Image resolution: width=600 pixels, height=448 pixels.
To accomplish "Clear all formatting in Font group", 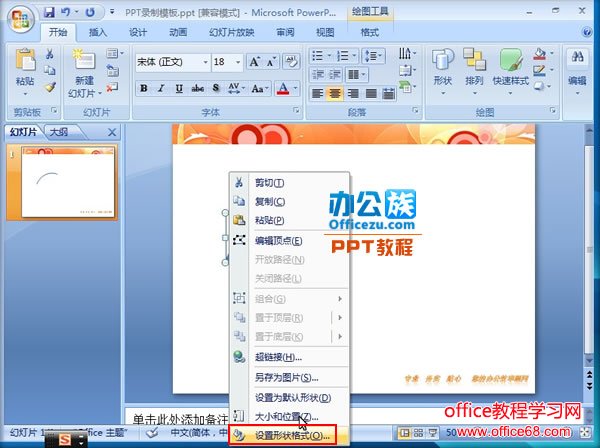I will 291,62.
